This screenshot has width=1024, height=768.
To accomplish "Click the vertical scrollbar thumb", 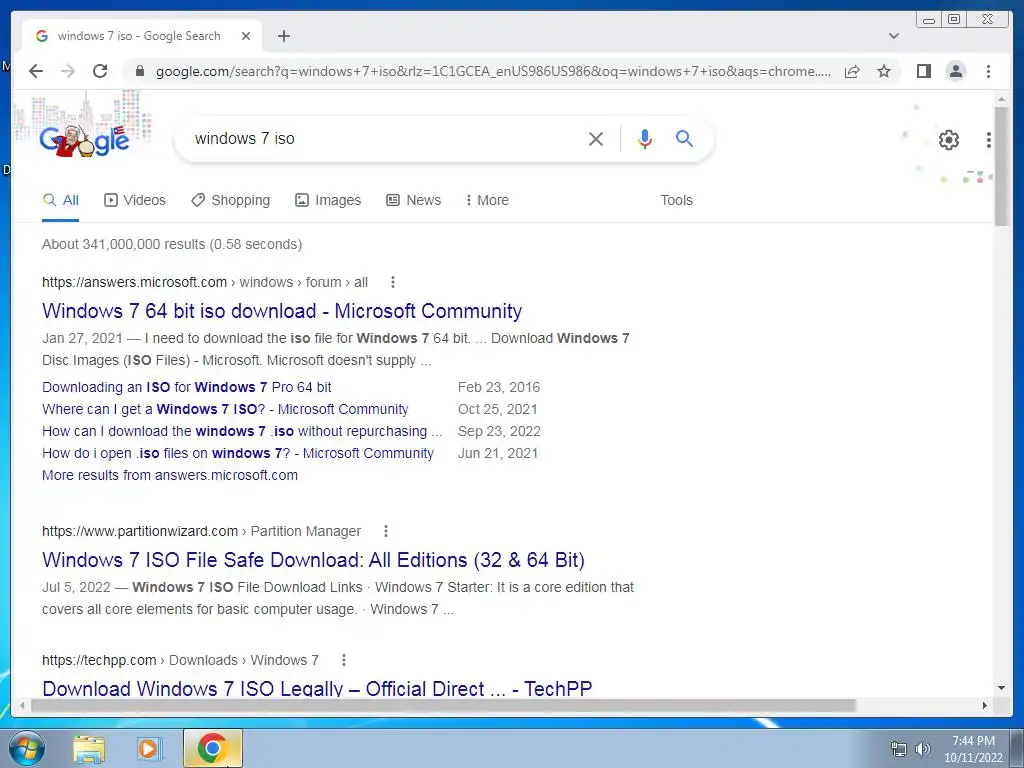I will click(x=1001, y=166).
